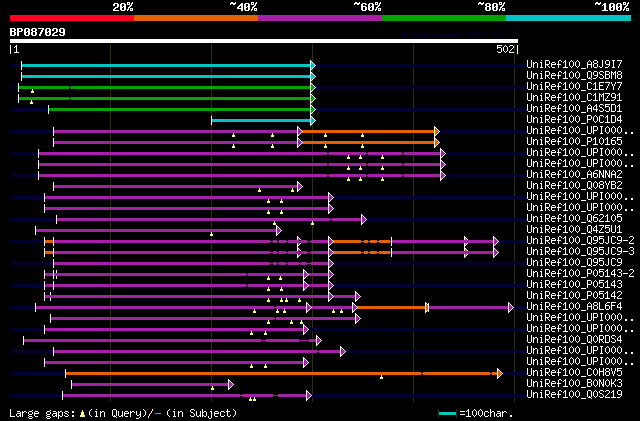Click the '~40%' scale label
The width and height of the screenshot is (640, 421).
coord(243,7)
